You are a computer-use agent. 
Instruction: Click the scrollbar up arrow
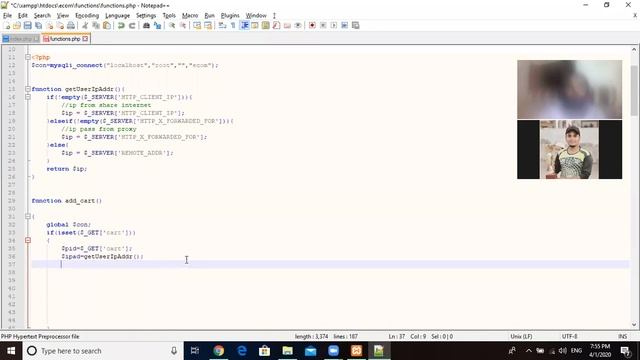634,49
